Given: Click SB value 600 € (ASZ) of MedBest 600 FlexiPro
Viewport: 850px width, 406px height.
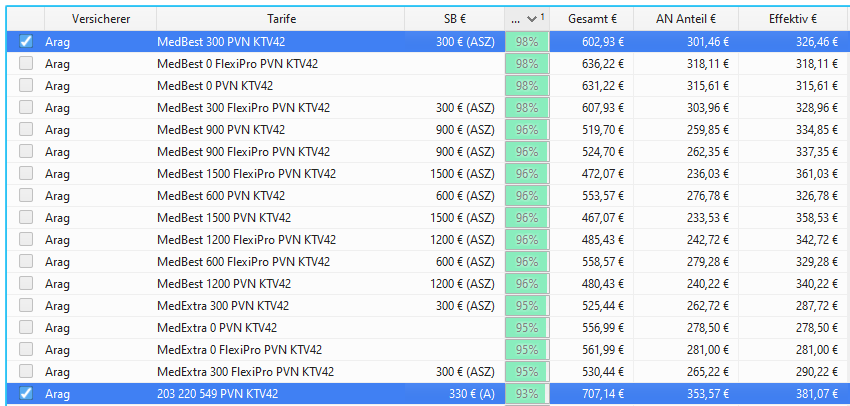Looking at the screenshot, I should [465, 262].
